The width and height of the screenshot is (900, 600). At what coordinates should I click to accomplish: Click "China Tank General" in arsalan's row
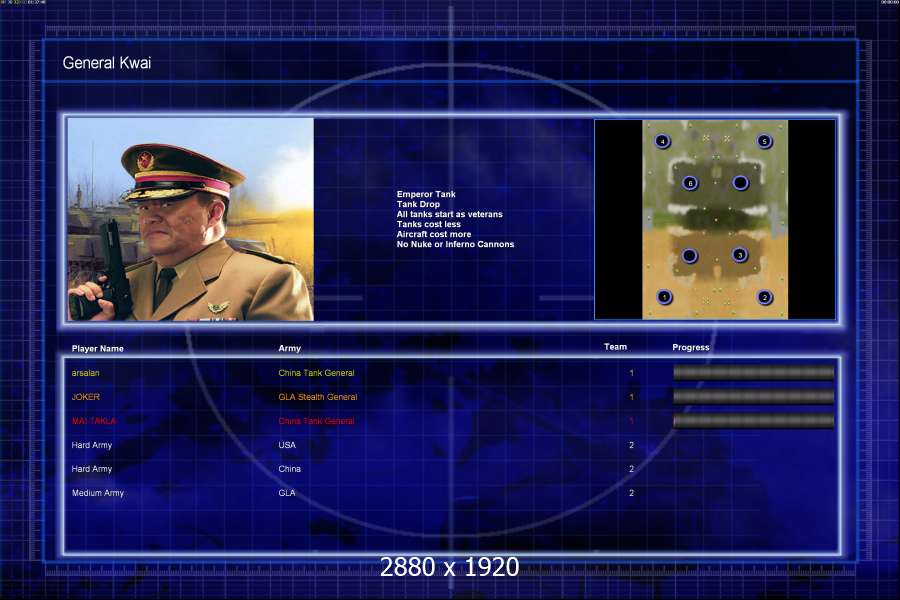[316, 373]
